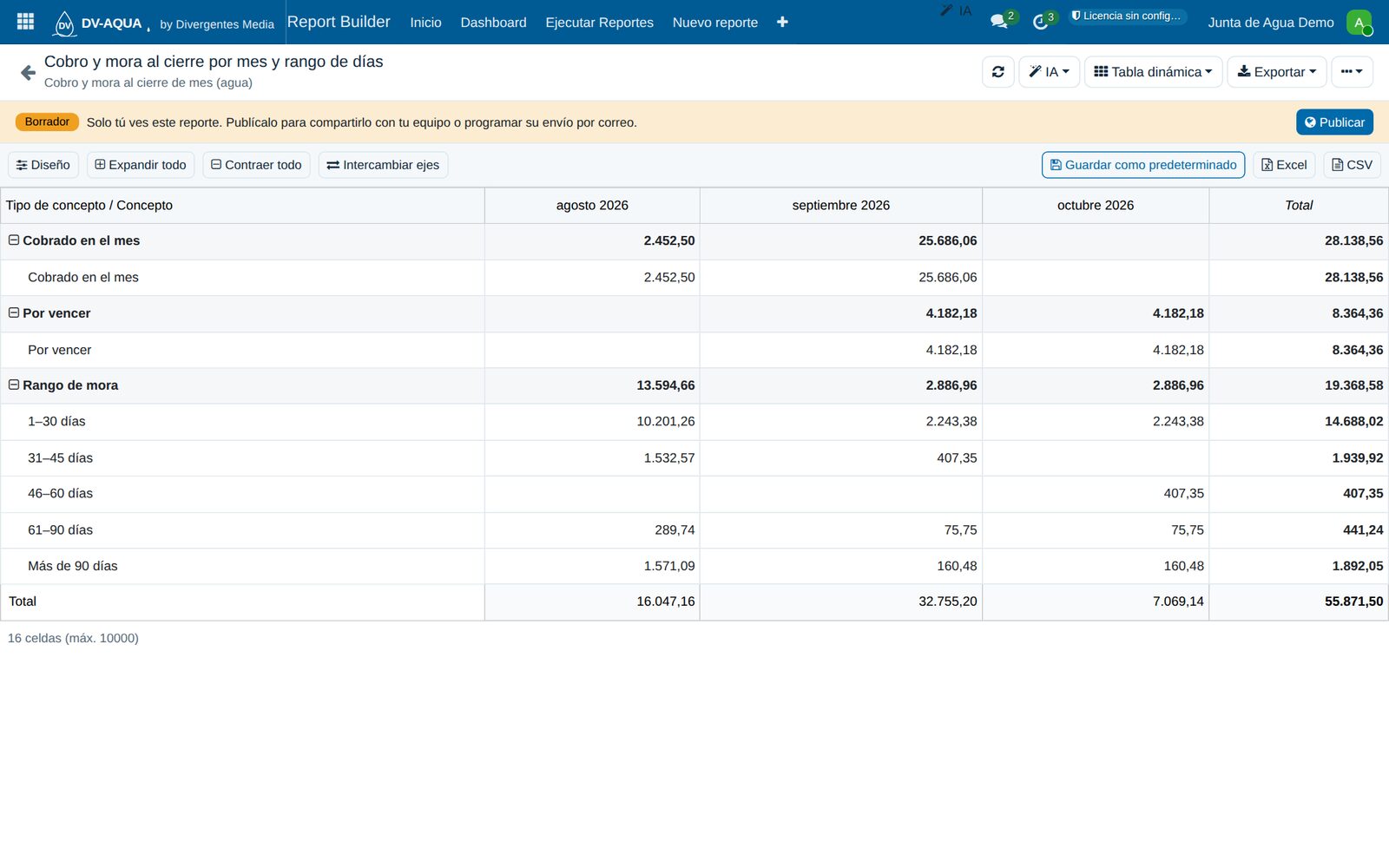Screen dimensions: 1389x868
Task: Open the IA dropdown button
Action: (x=1049, y=72)
